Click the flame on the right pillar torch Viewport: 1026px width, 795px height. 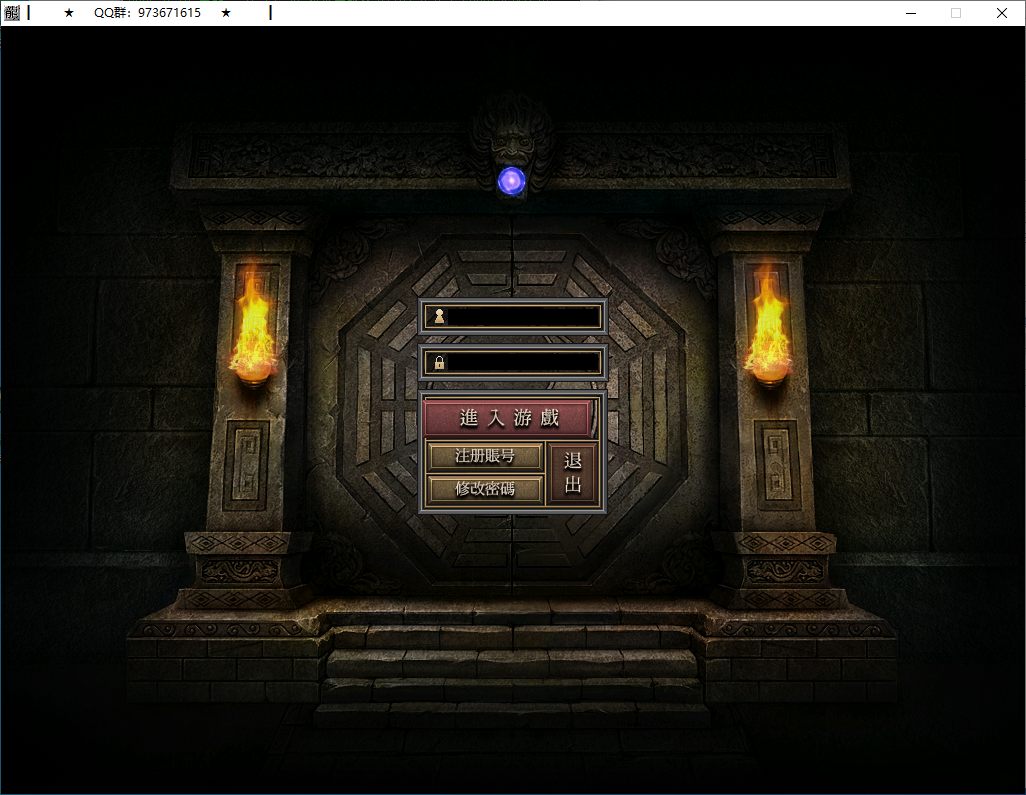(768, 325)
